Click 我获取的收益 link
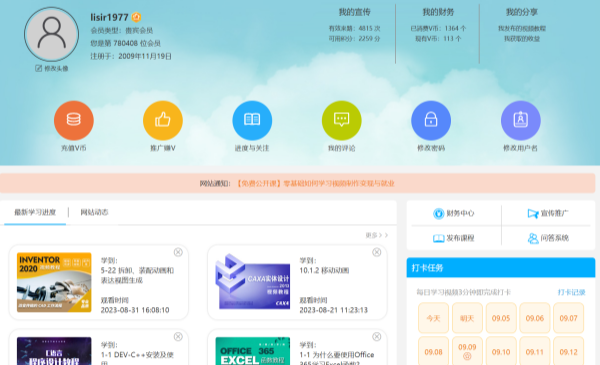This screenshot has width=600, height=365. [522, 39]
